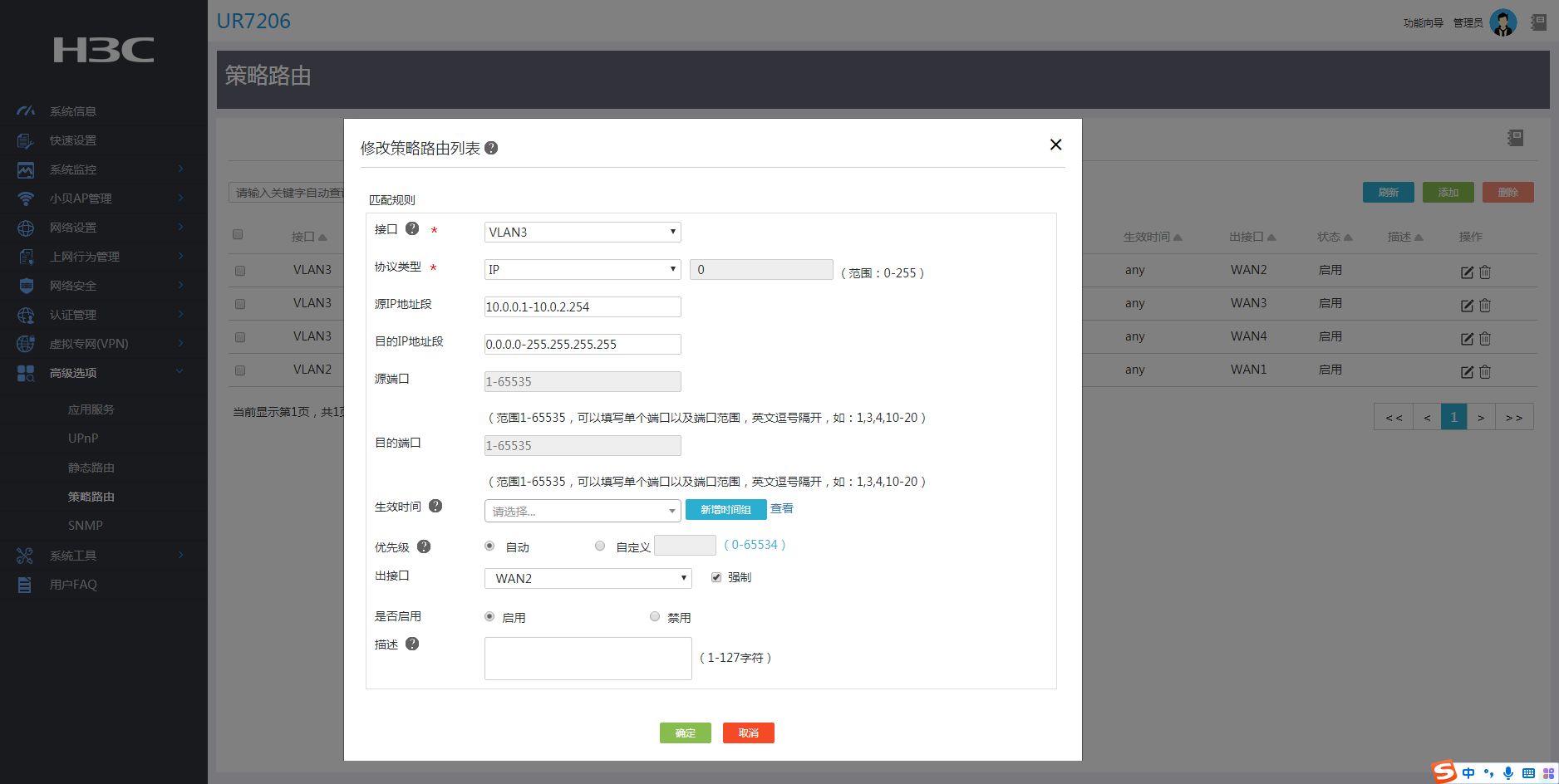Open the 生效时间 请选择 dropdown
Screen dimensions: 1559x784
point(583,511)
